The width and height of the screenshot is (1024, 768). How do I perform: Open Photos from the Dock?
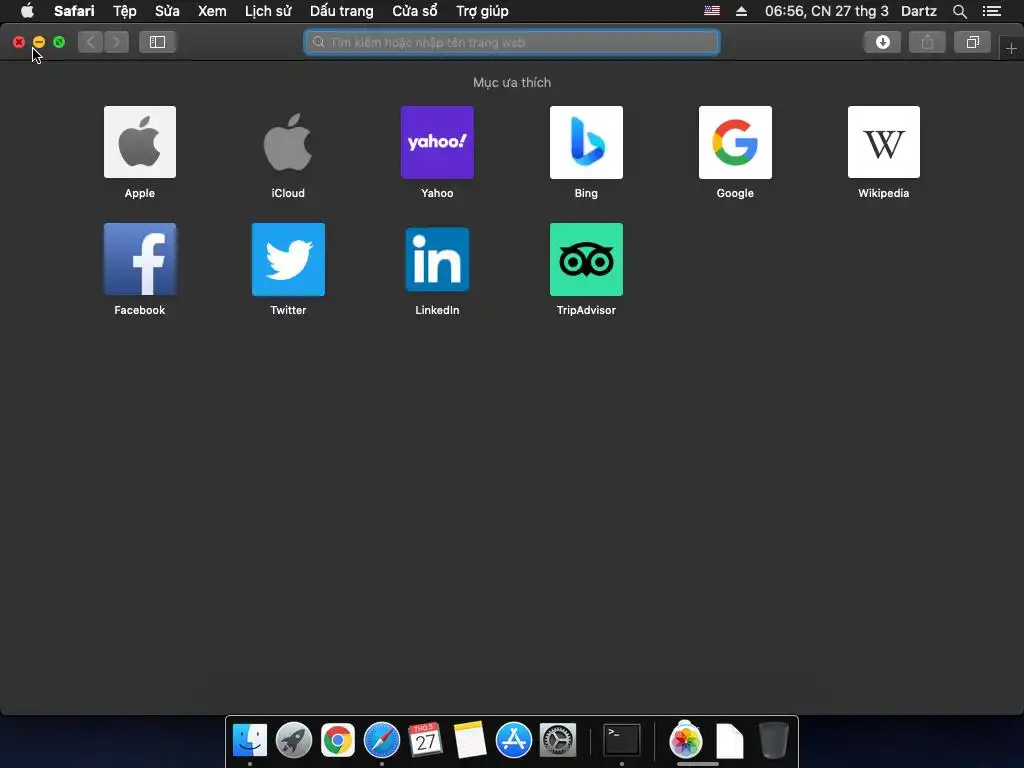686,741
